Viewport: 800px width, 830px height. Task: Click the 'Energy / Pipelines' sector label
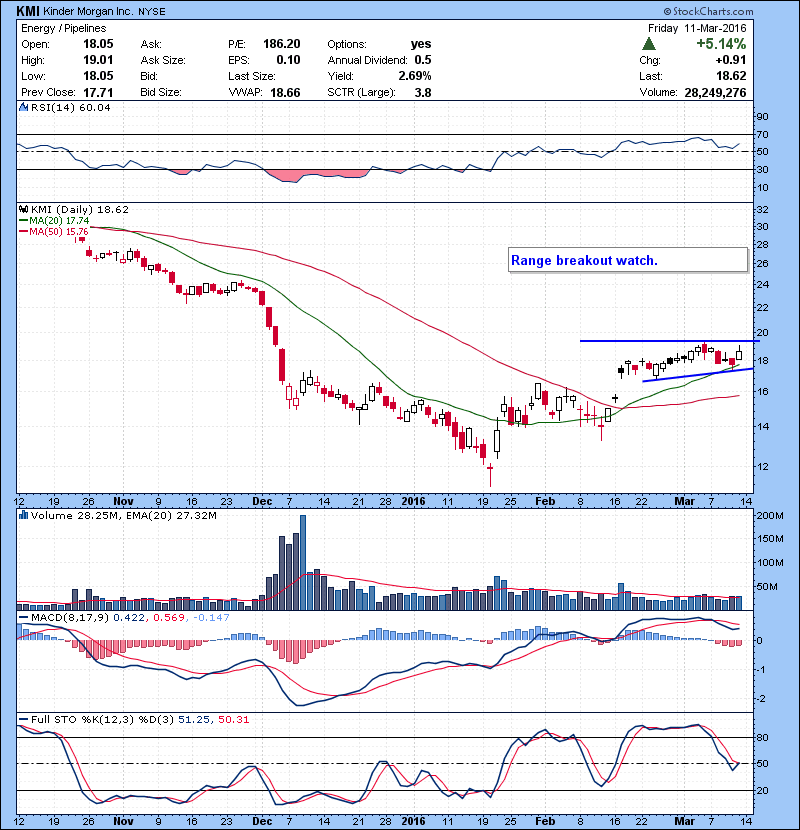(64, 28)
